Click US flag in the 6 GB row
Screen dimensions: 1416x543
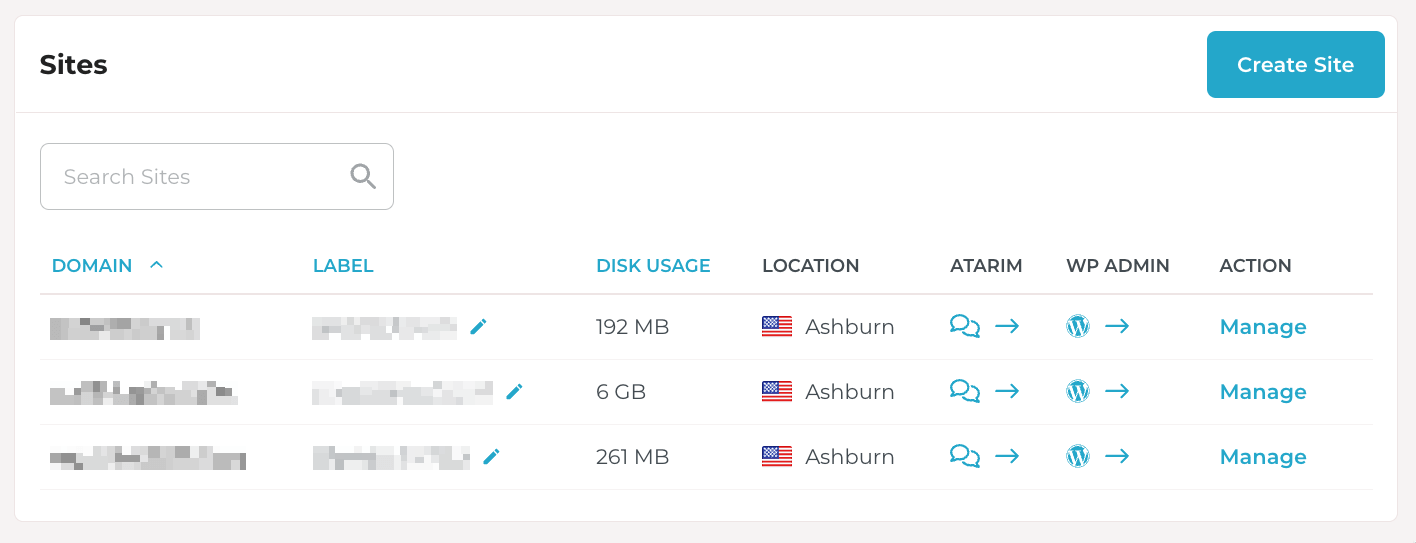777,391
